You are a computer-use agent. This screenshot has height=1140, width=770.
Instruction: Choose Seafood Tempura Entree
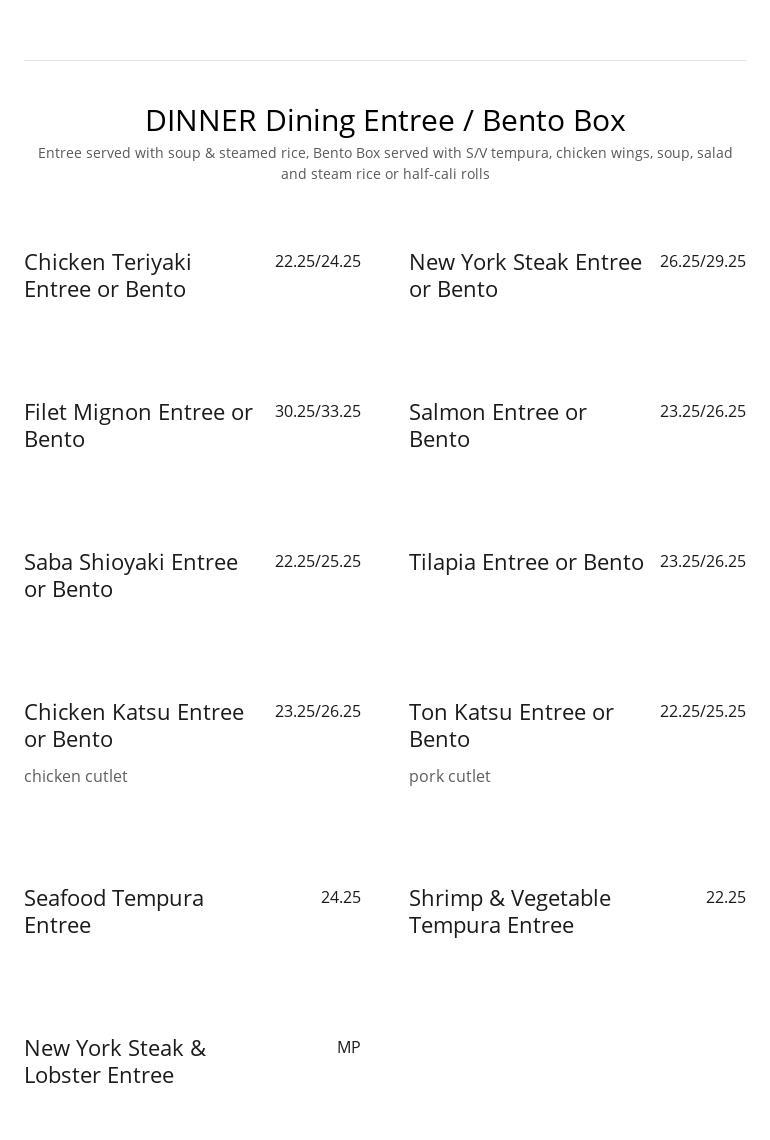[x=114, y=911]
